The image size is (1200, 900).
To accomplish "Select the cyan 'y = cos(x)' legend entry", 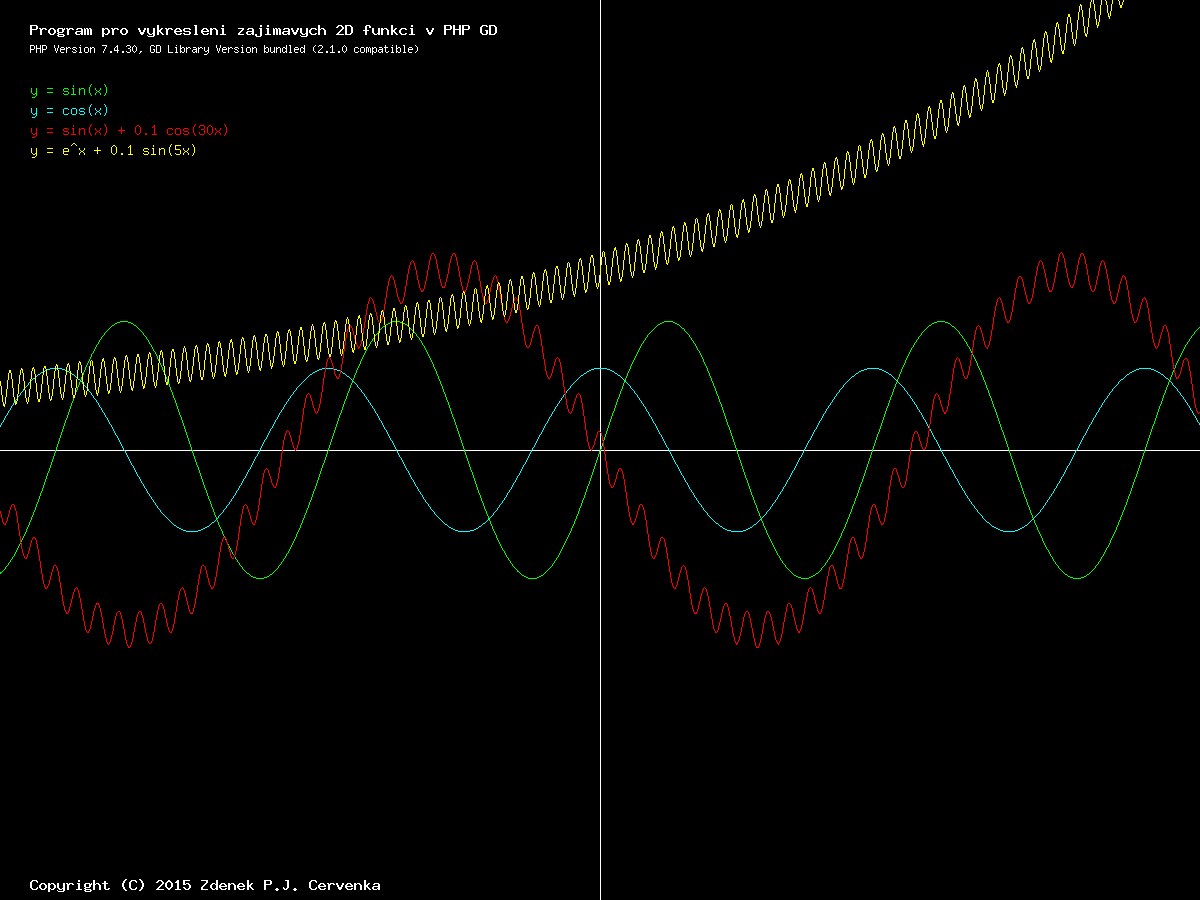I will 69,111.
